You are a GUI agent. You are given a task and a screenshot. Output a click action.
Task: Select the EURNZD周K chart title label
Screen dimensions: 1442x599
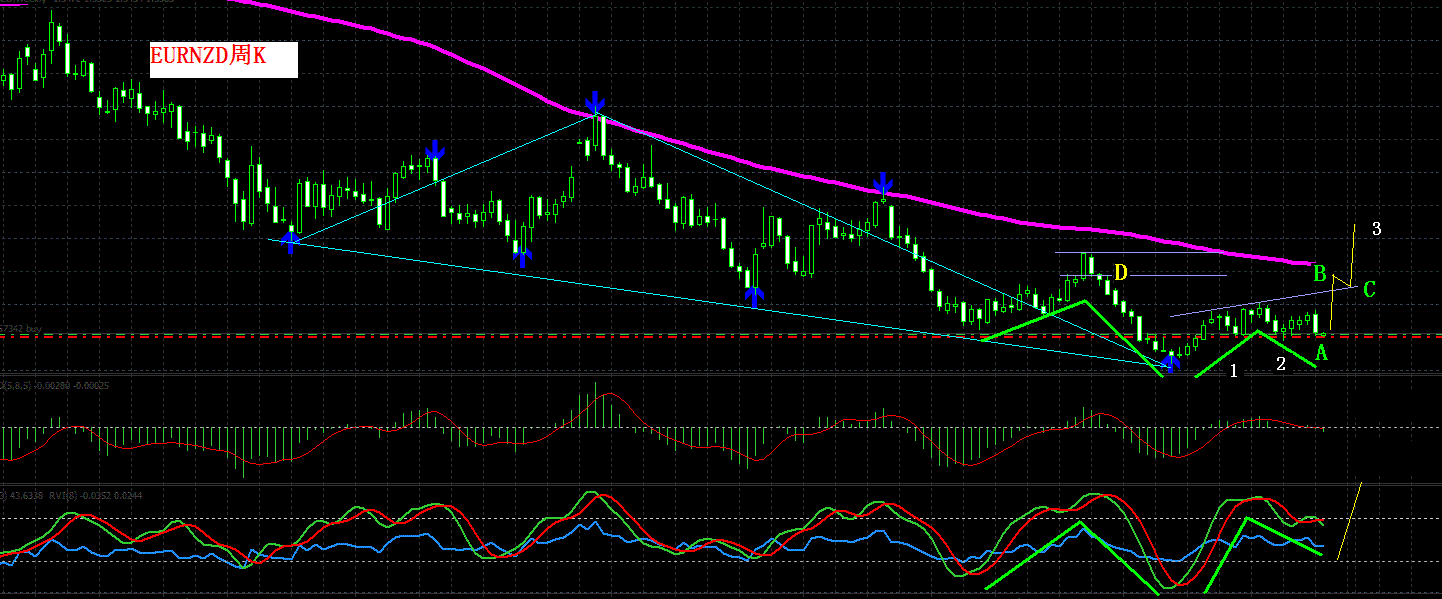click(222, 58)
